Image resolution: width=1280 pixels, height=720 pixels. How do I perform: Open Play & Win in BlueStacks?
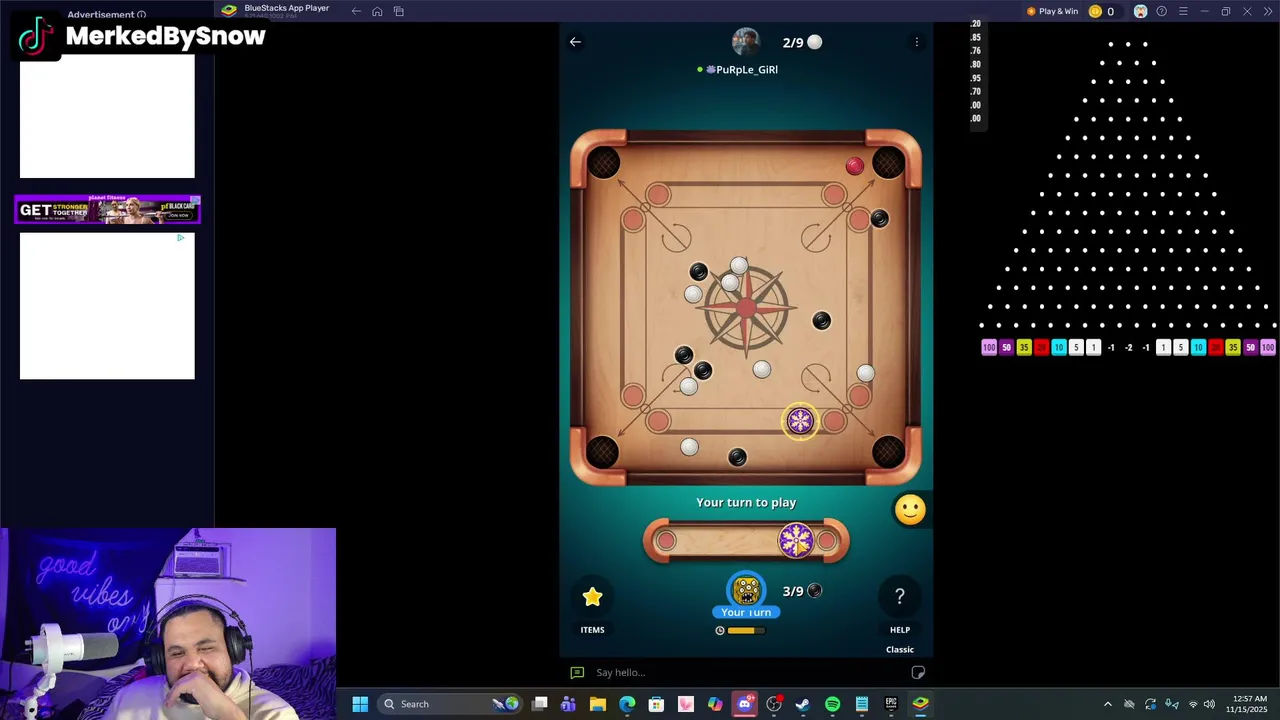click(x=1052, y=11)
